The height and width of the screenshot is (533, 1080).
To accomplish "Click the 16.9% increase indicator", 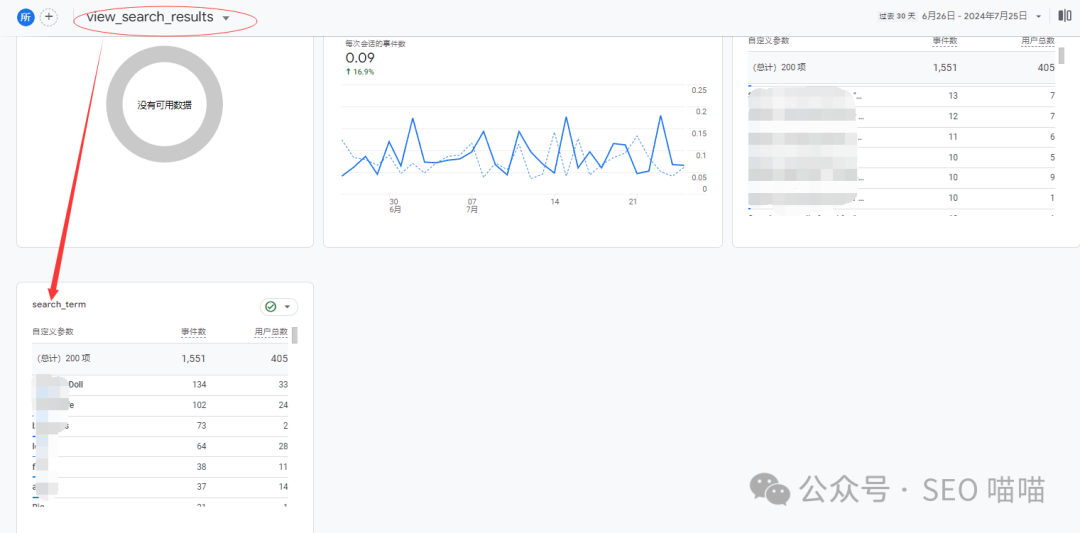I will tap(360, 72).
